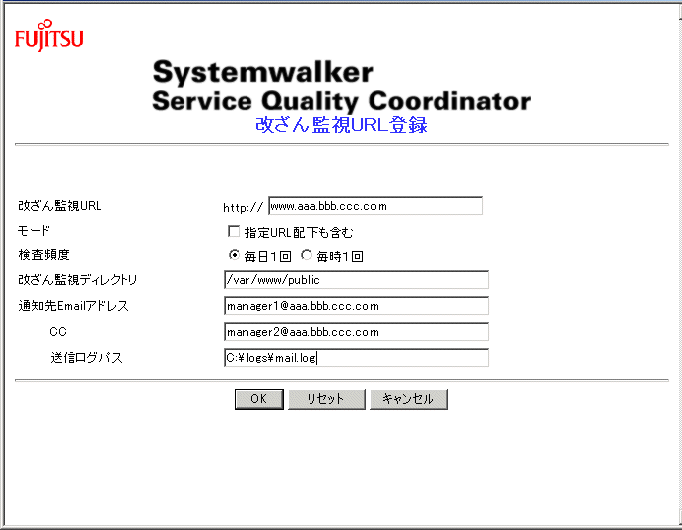The image size is (682, 530).
Task: Focus the 送信ログパス input field
Action: point(356,358)
